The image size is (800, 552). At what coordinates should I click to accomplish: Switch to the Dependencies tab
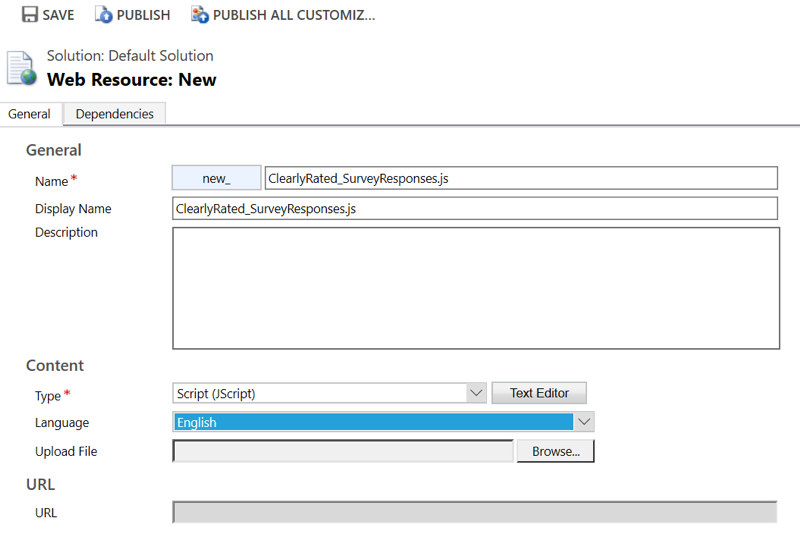pyautogui.click(x=114, y=114)
